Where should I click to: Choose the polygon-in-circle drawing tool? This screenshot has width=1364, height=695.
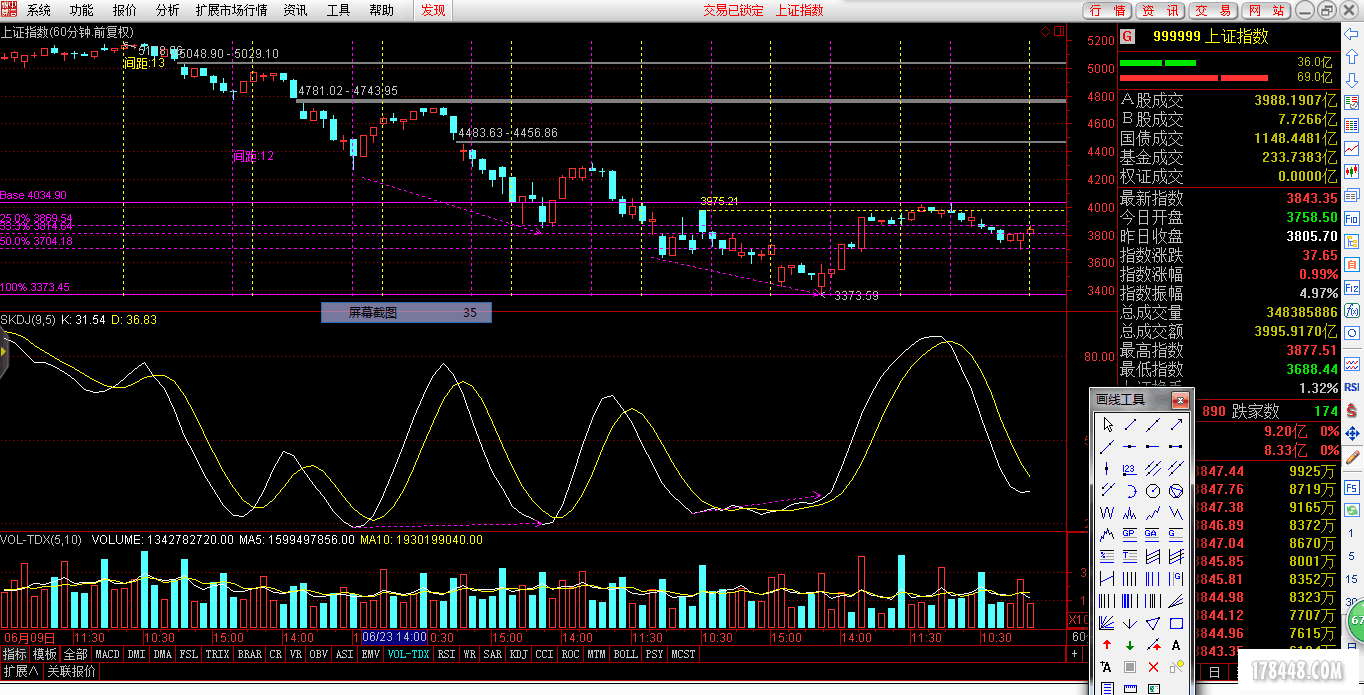[1176, 491]
